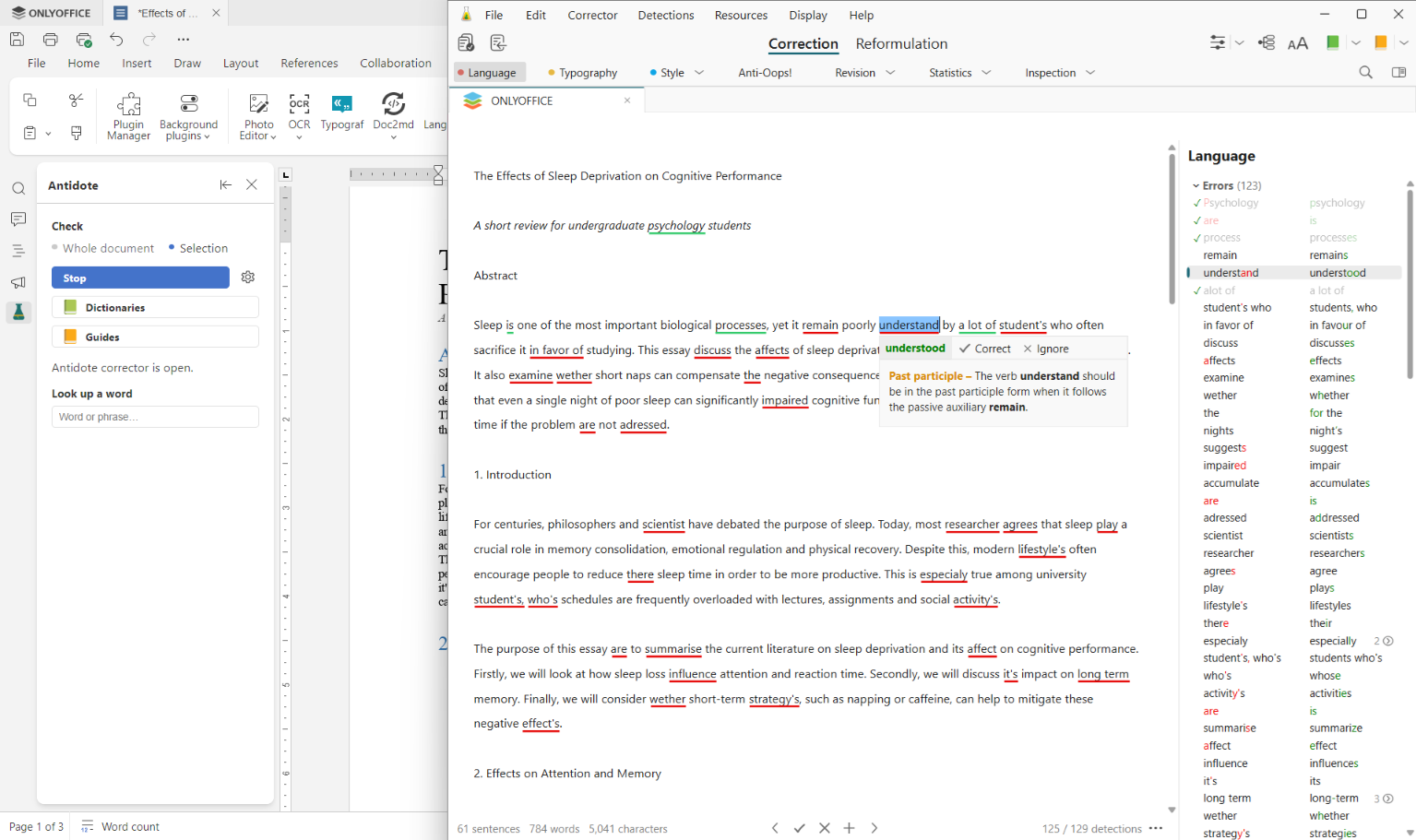The width and height of the screenshot is (1416, 840).
Task: Collapse the Errors (123) list
Action: click(1196, 186)
